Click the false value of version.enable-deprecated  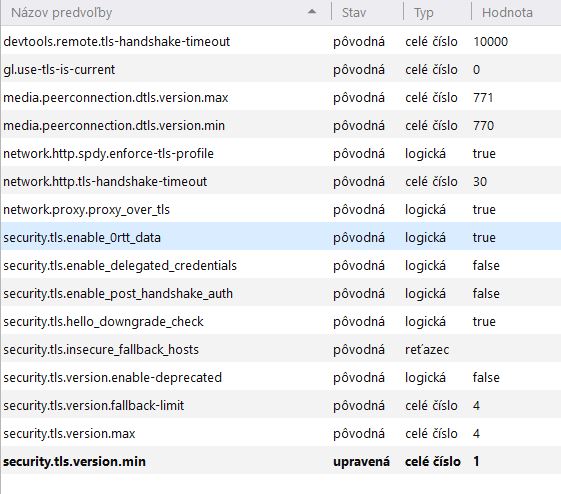click(486, 377)
